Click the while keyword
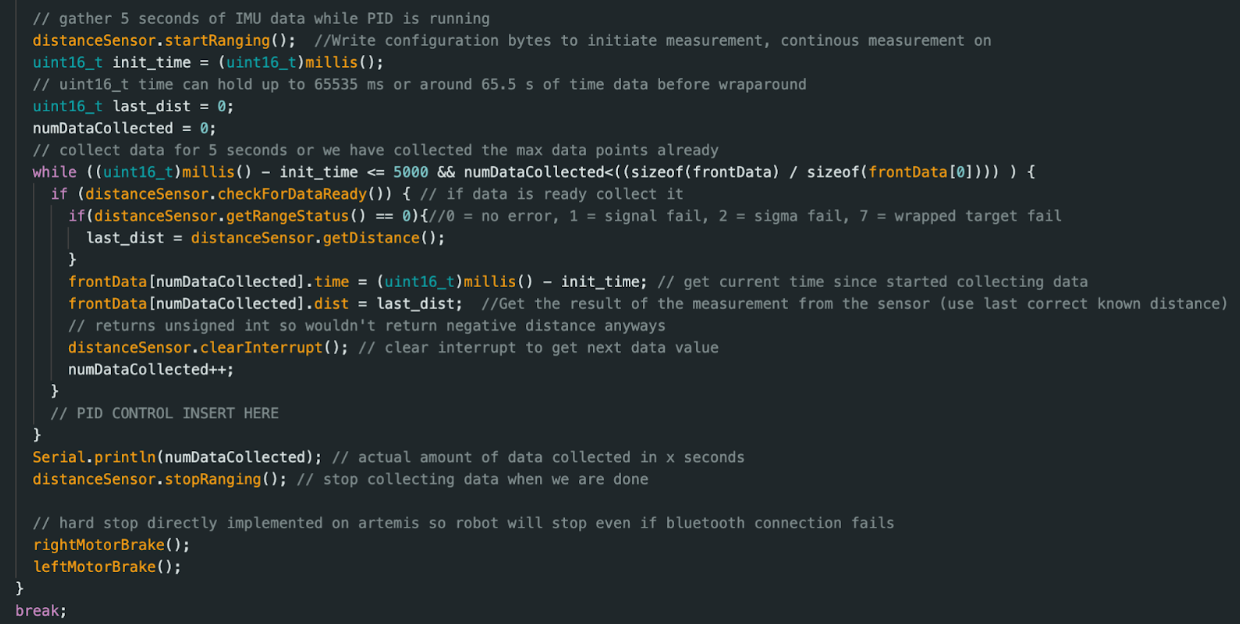Screen dimensions: 1240x624 tap(54, 172)
